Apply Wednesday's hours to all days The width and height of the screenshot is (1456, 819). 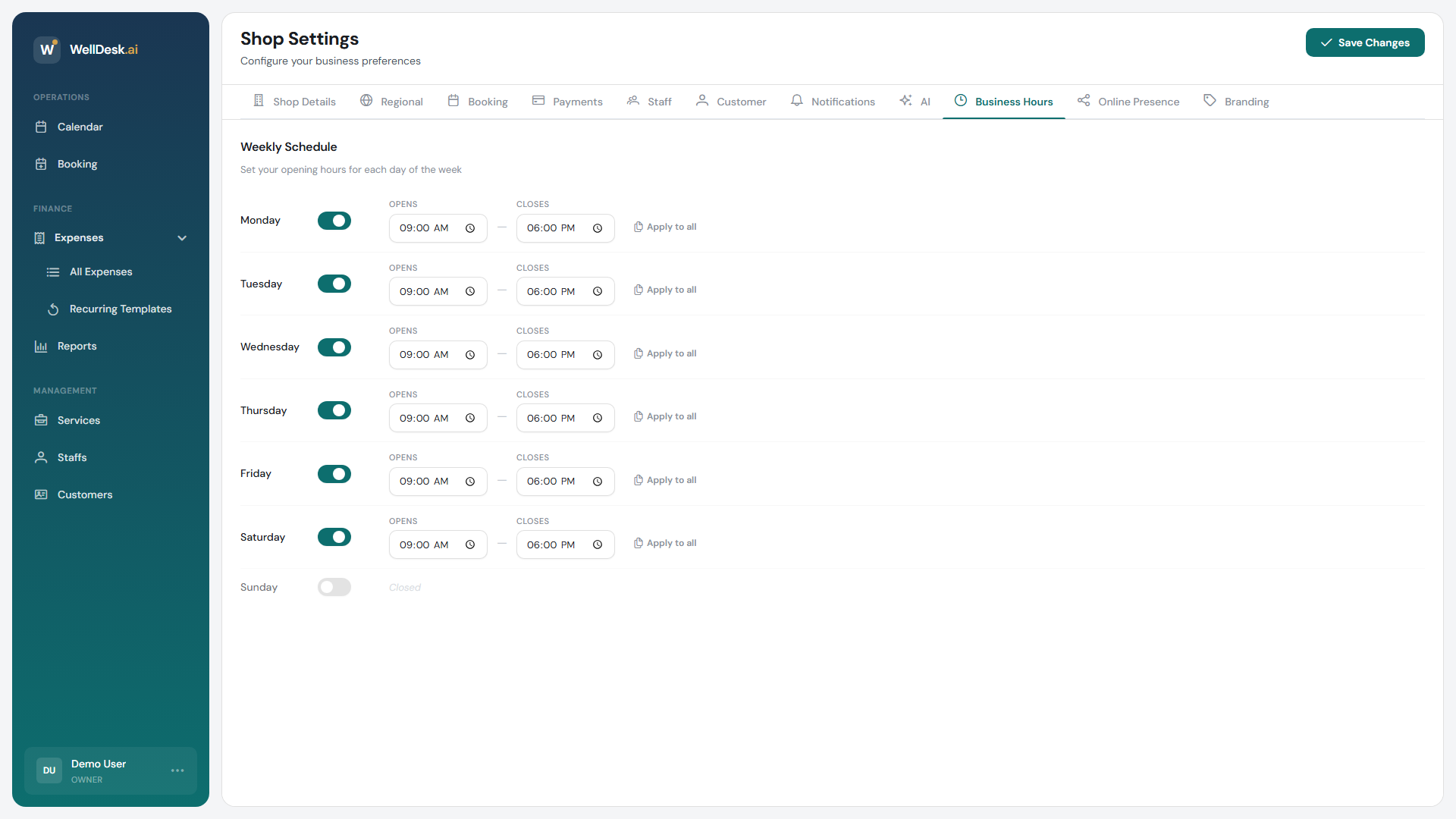pyautogui.click(x=665, y=353)
